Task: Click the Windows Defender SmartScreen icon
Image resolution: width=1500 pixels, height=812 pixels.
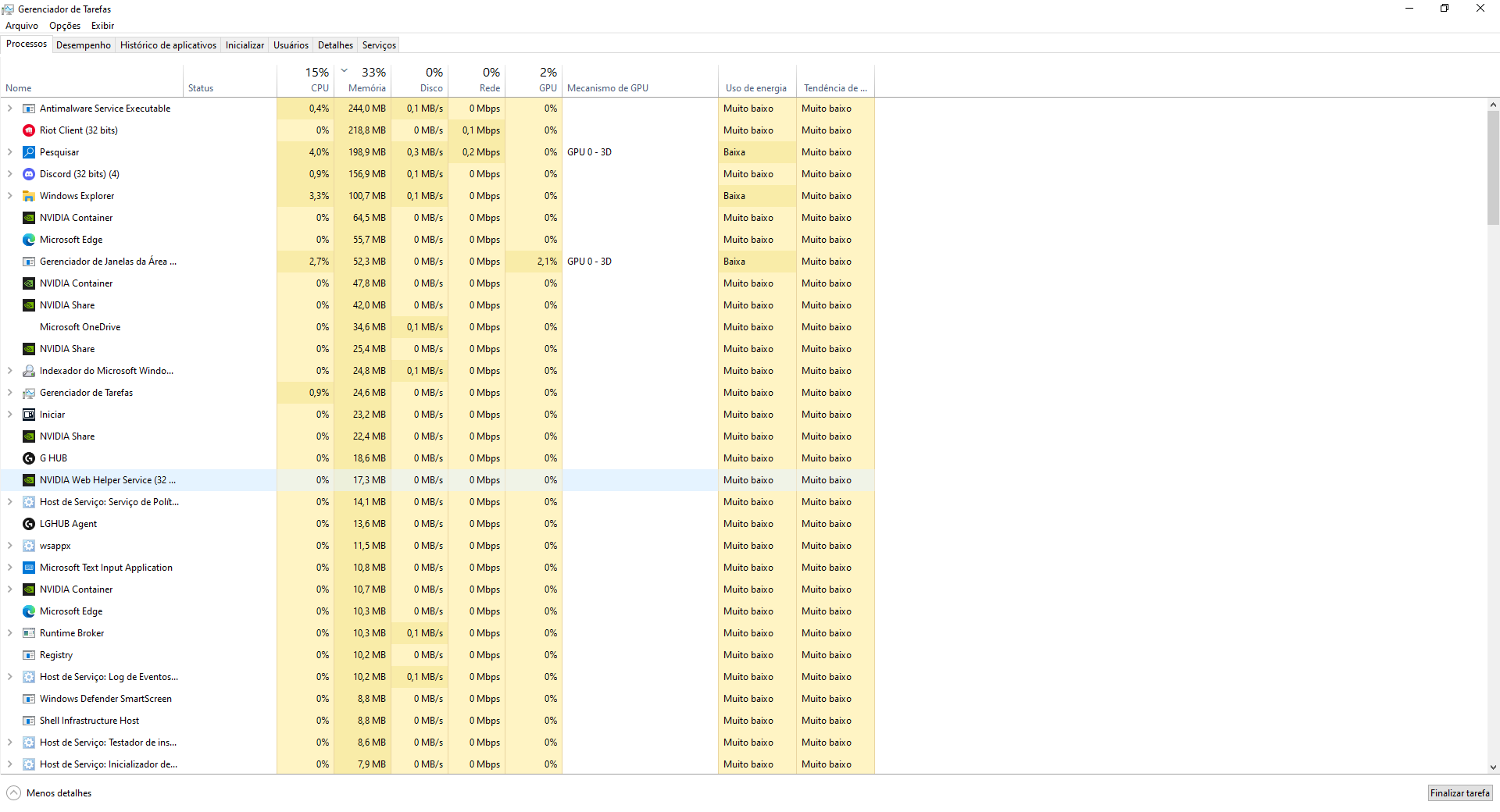Action: click(29, 699)
